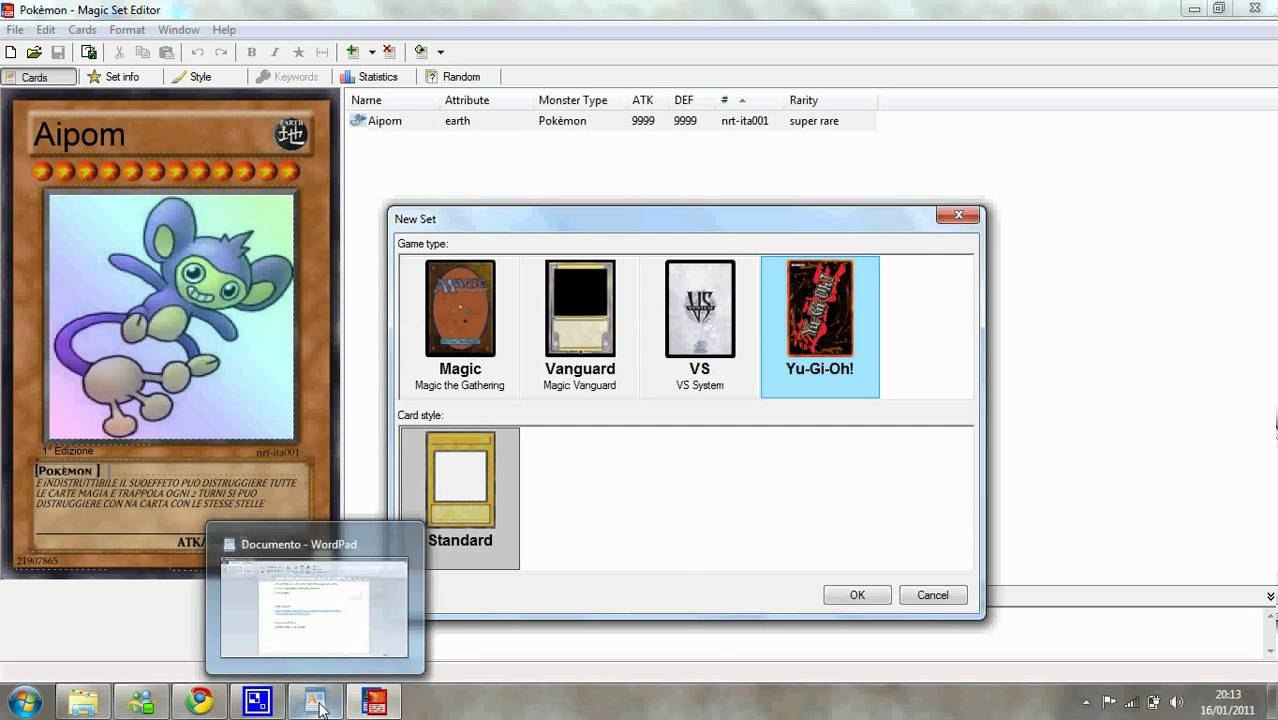Image resolution: width=1278 pixels, height=720 pixels.
Task: Open dropdown arrow next to Rotate card
Action: (440, 52)
